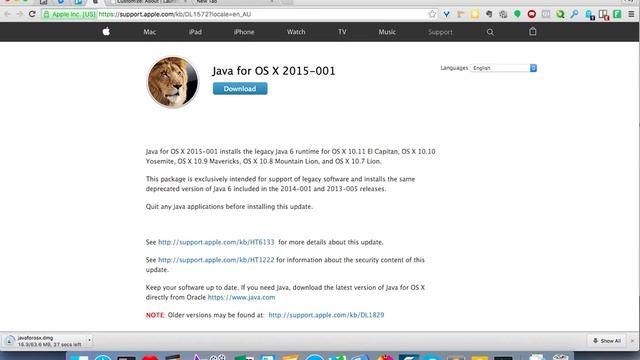Open the Support navigation item
Image resolution: width=640 pixels, height=360 pixels.
pos(440,32)
